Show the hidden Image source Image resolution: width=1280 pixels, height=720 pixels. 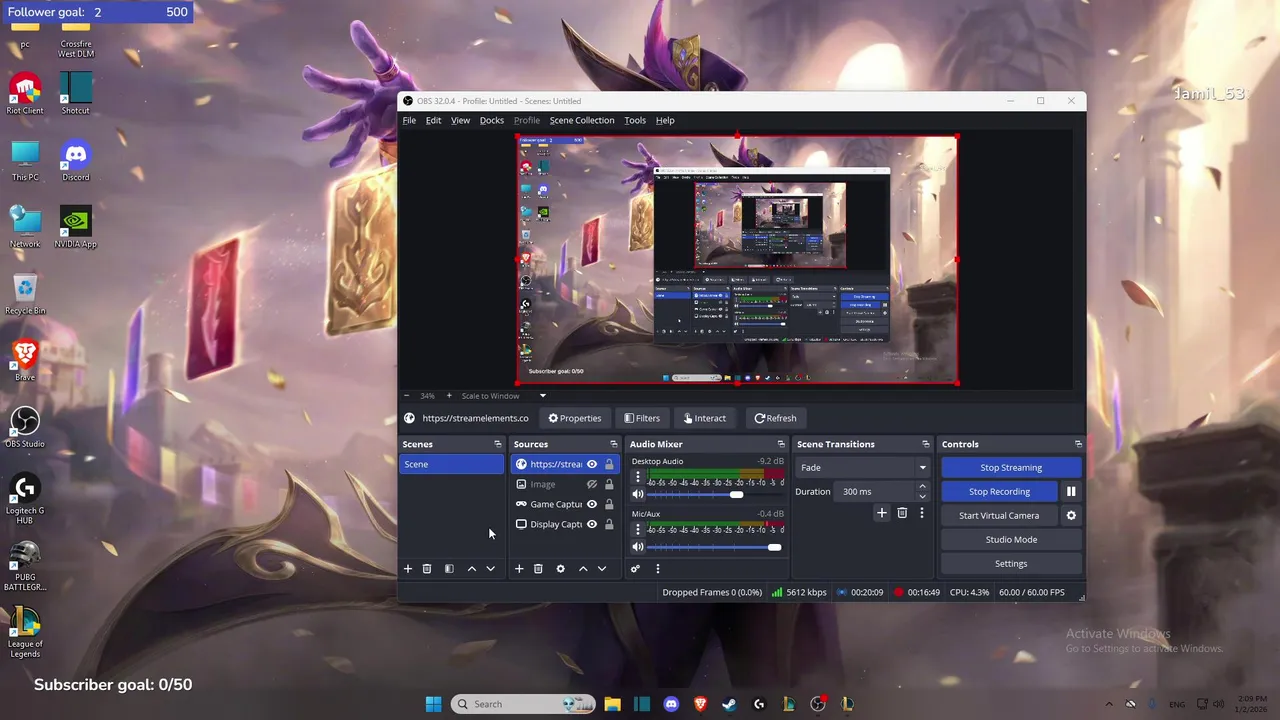click(592, 484)
